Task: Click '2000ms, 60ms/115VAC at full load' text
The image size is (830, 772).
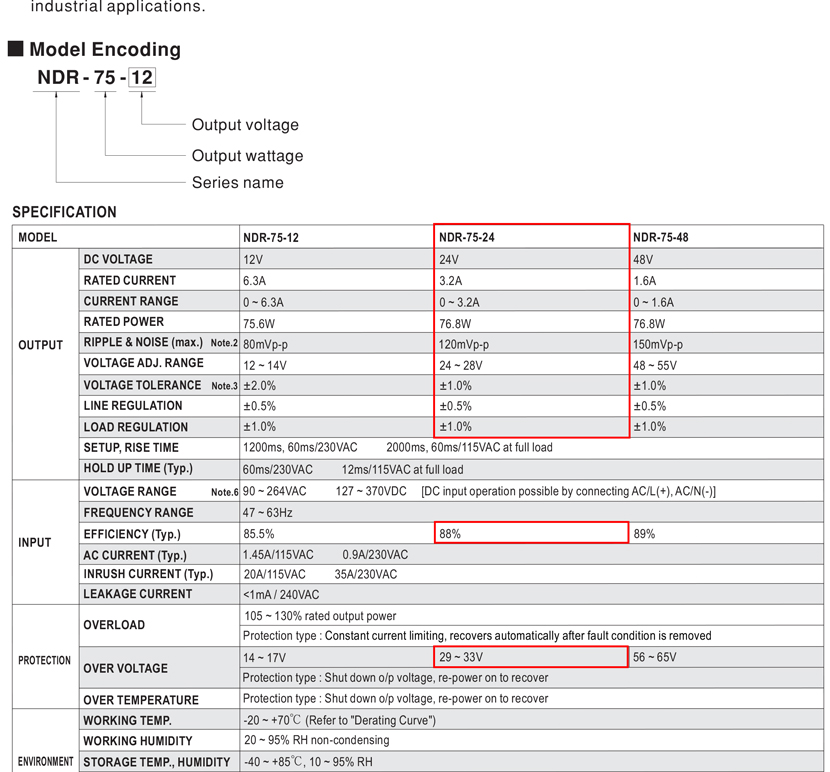Action: coord(470,448)
